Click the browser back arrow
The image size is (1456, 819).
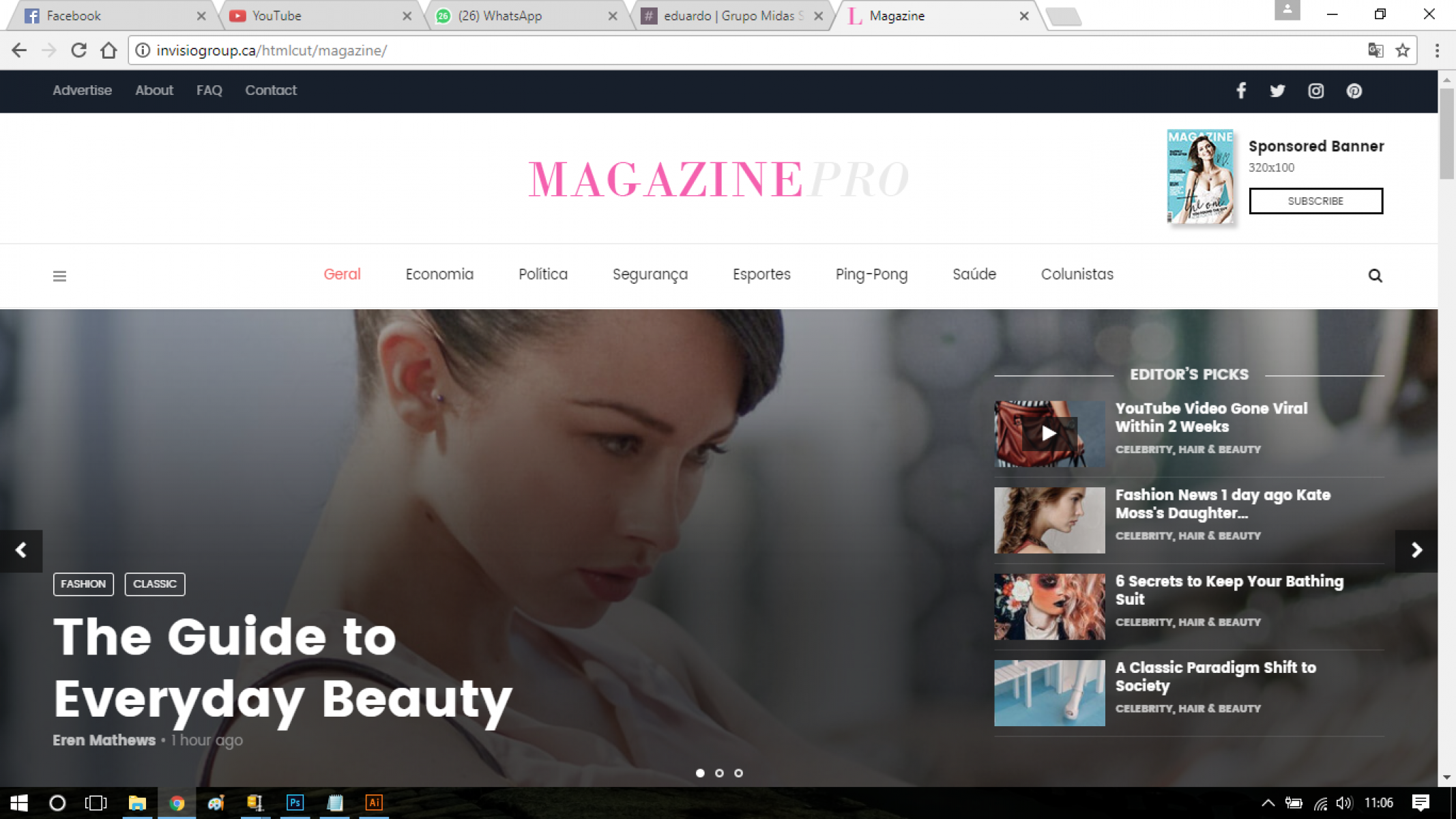click(19, 51)
